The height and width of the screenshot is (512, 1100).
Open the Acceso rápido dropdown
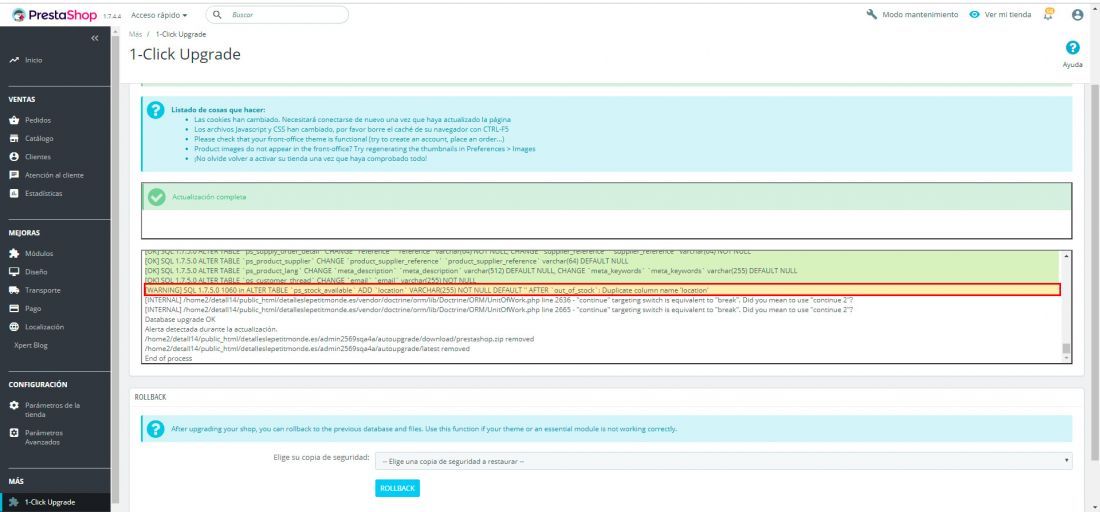tap(159, 15)
